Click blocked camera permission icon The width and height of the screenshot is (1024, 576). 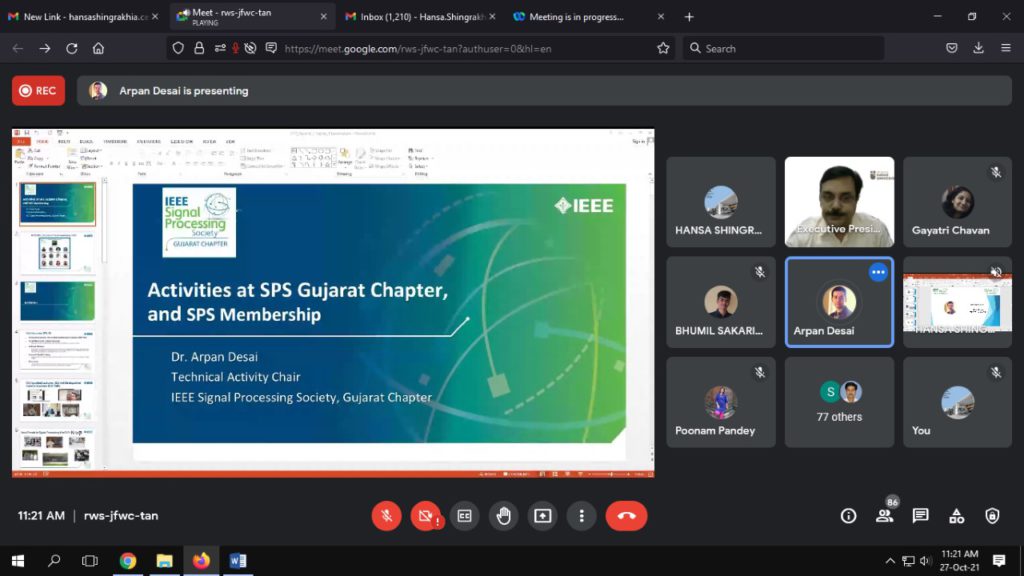250,48
